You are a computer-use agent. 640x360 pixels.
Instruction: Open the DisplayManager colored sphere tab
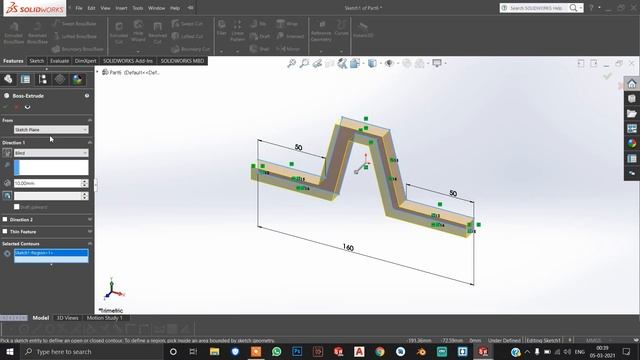pos(77,79)
